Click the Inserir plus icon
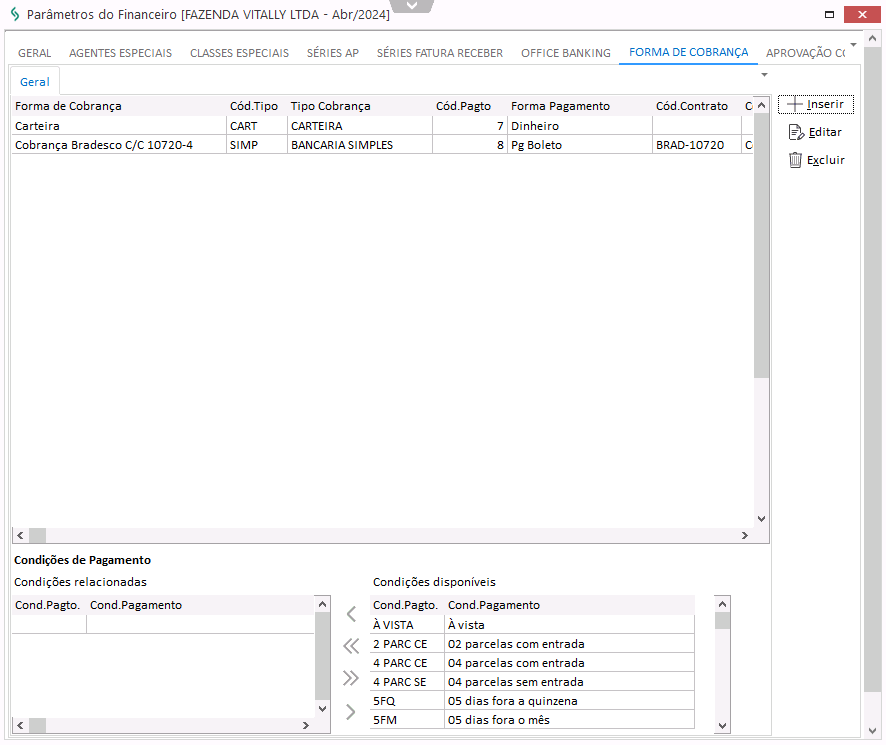This screenshot has width=886, height=745. [795, 105]
